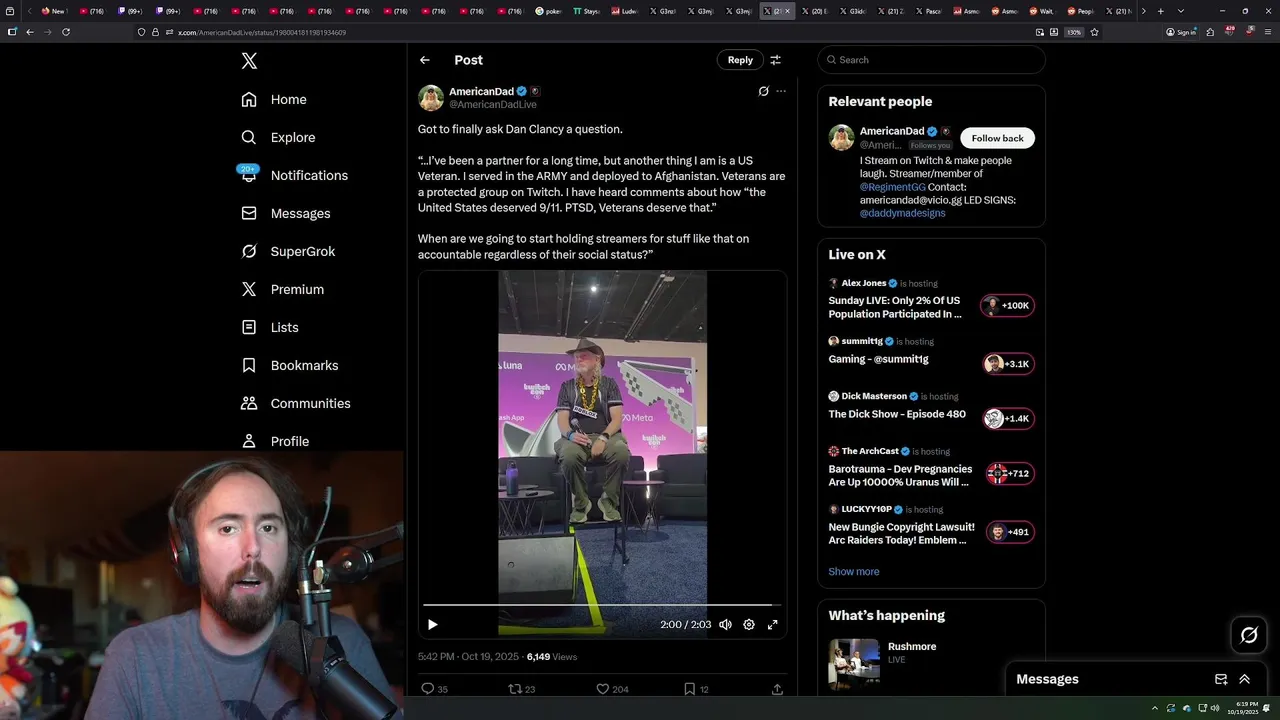1280x720 pixels.
Task: Click browser Sign in button
Action: (x=1181, y=32)
